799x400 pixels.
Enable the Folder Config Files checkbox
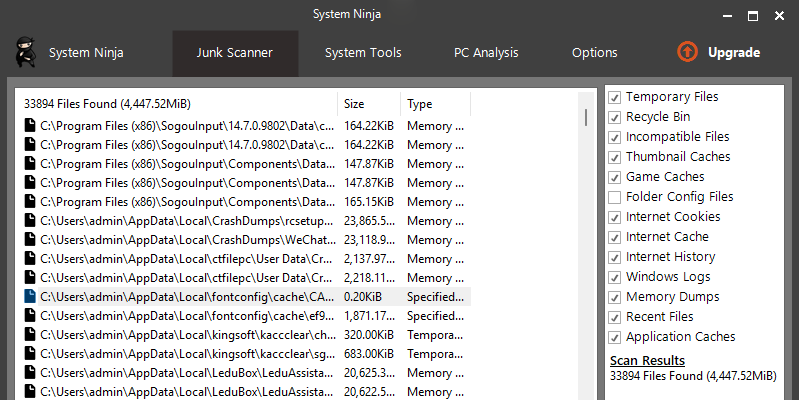(x=615, y=197)
